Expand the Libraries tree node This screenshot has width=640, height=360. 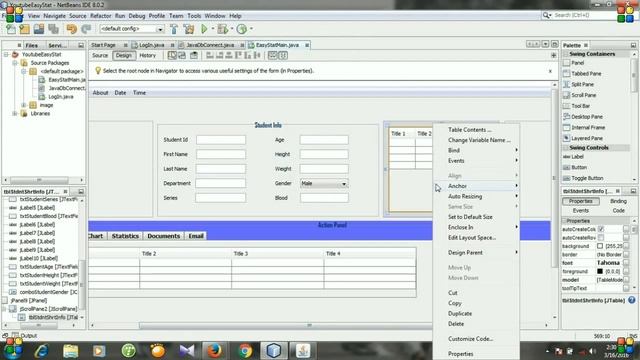(15, 113)
